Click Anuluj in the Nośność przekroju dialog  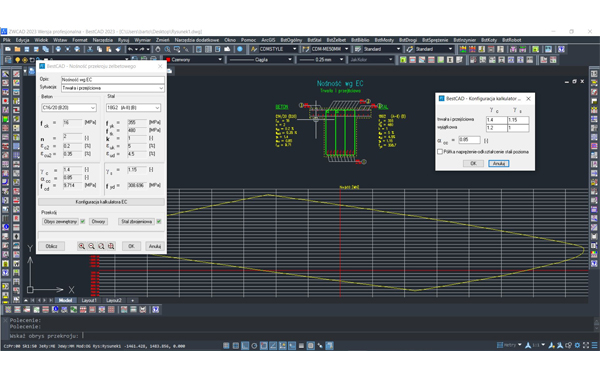155,246
